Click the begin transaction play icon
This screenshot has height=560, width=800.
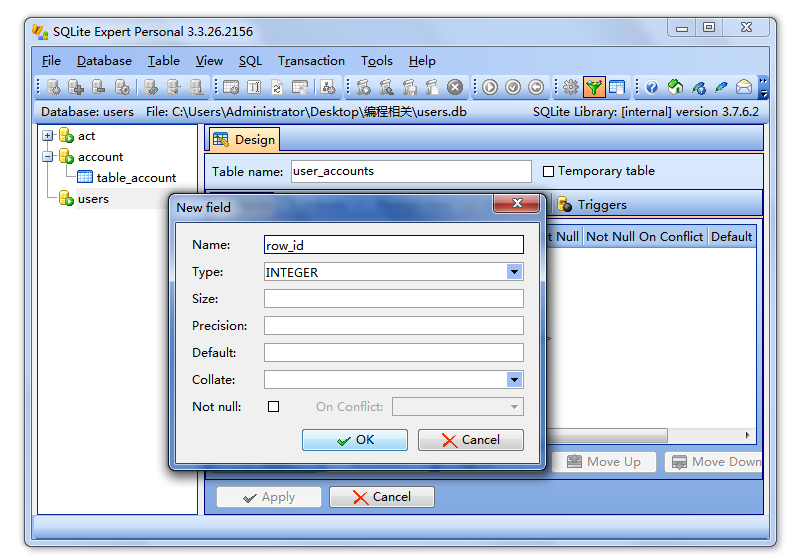tap(490, 87)
